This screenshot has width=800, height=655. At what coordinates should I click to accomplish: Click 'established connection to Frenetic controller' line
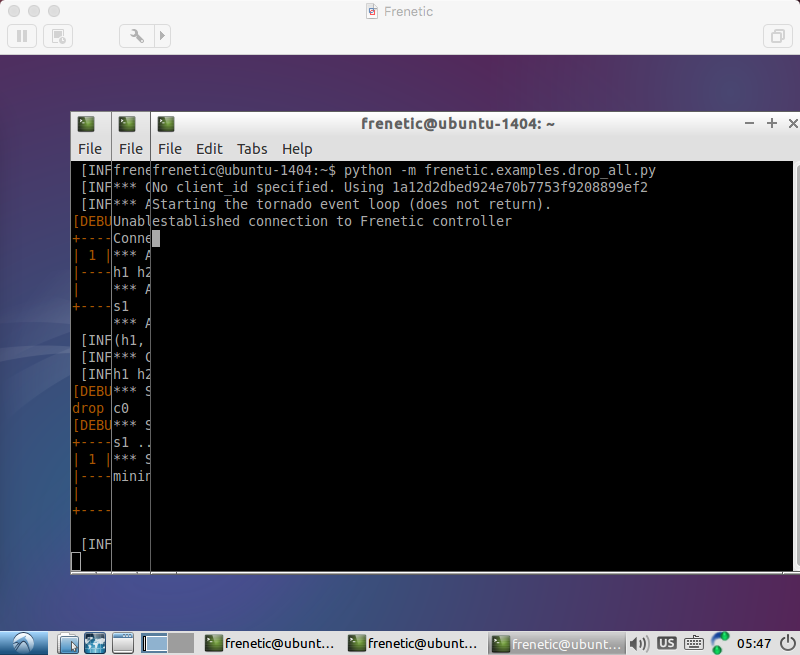coord(332,221)
